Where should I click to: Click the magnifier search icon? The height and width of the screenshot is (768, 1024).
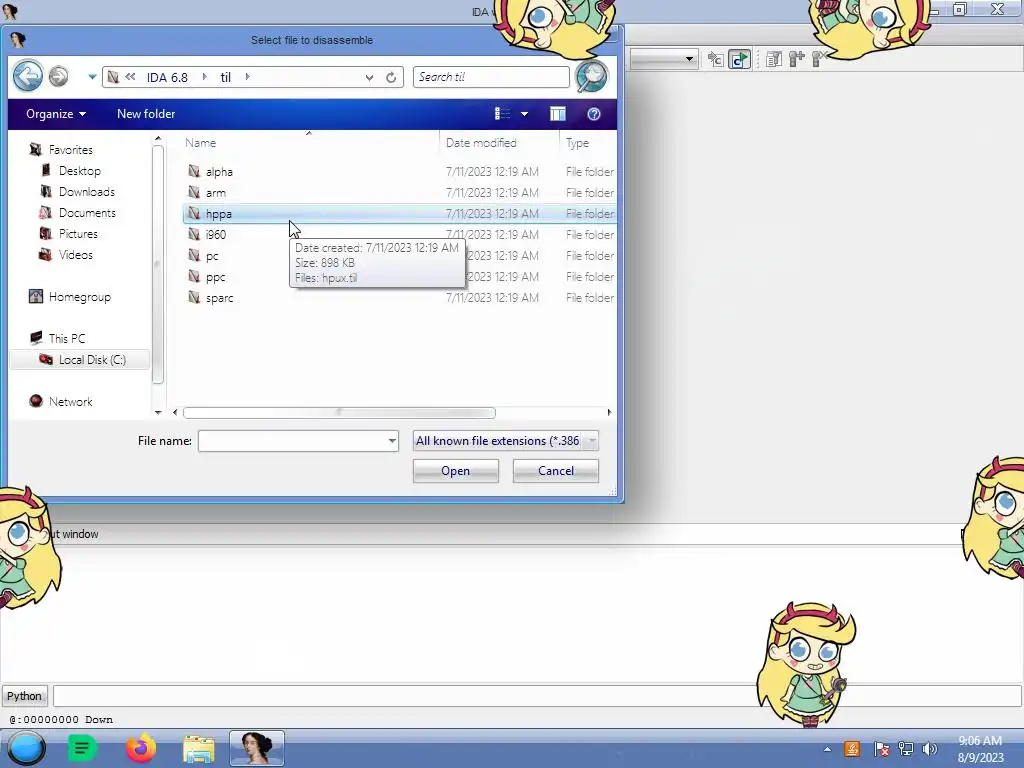(592, 76)
